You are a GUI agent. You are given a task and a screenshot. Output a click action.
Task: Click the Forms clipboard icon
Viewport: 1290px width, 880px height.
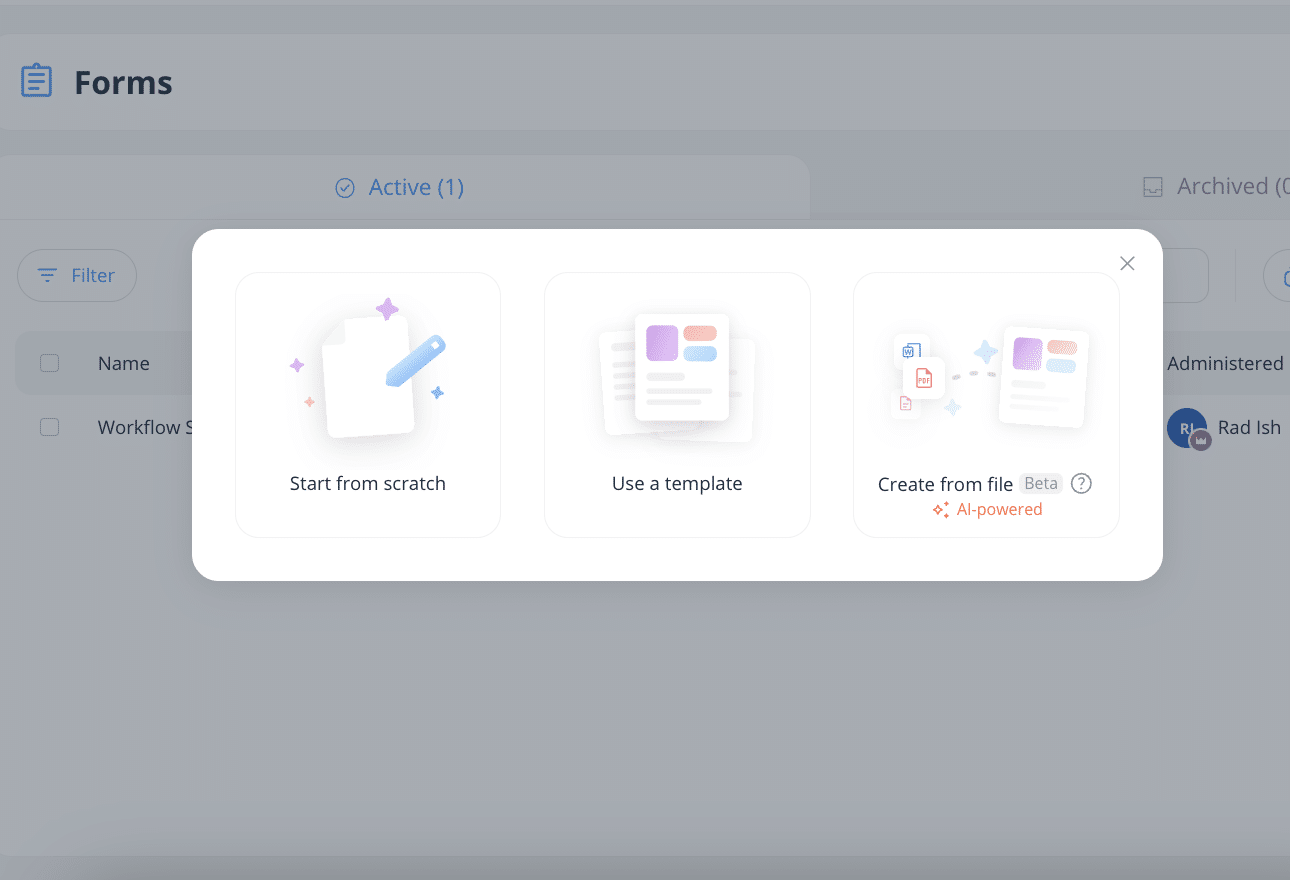click(37, 81)
